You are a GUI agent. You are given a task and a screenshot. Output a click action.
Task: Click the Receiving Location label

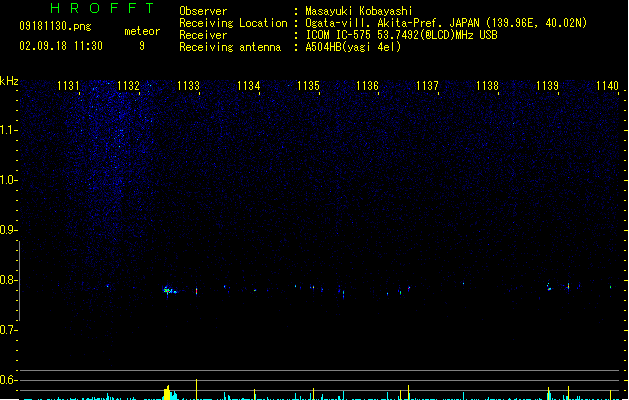click(233, 23)
